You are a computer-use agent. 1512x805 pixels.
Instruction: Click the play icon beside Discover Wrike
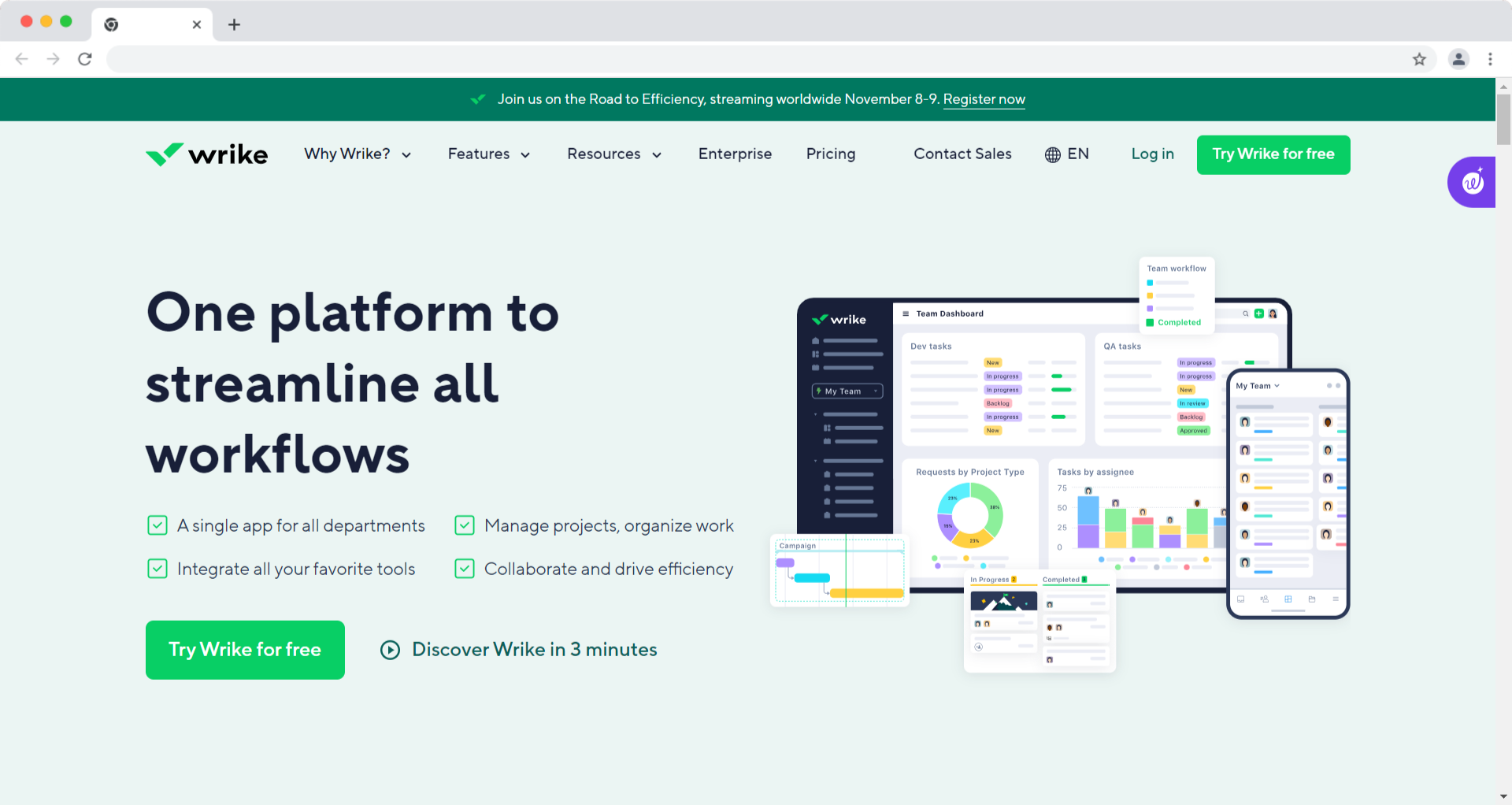[x=391, y=650]
